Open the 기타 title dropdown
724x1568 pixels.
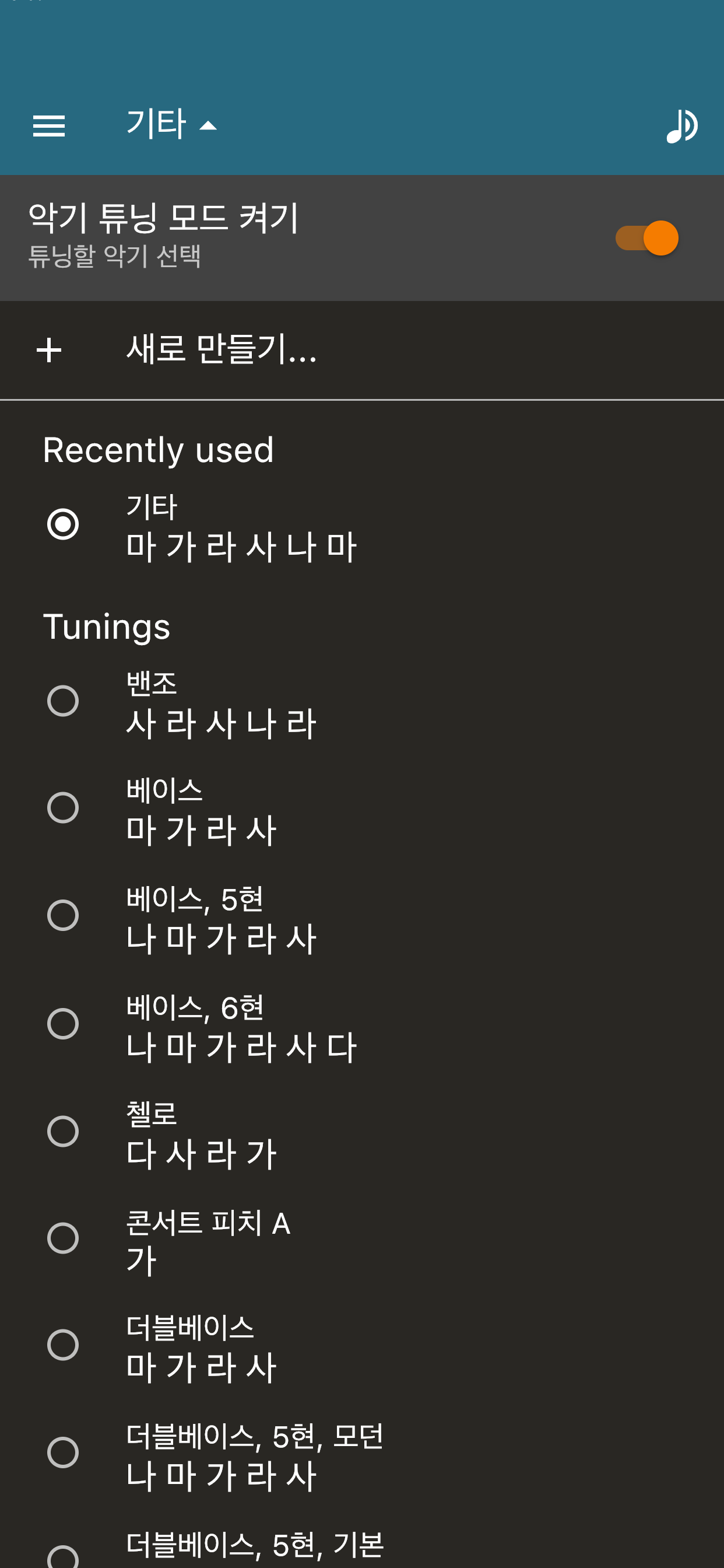[x=156, y=124]
